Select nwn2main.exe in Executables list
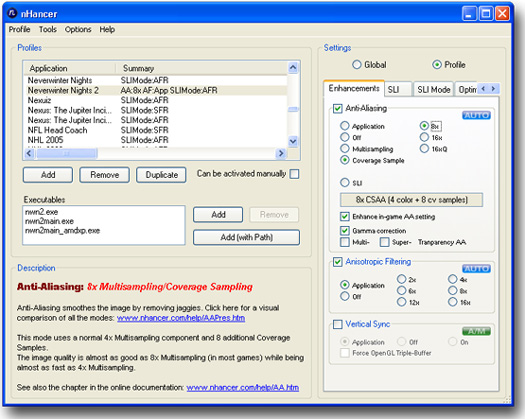 pyautogui.click(x=49, y=221)
